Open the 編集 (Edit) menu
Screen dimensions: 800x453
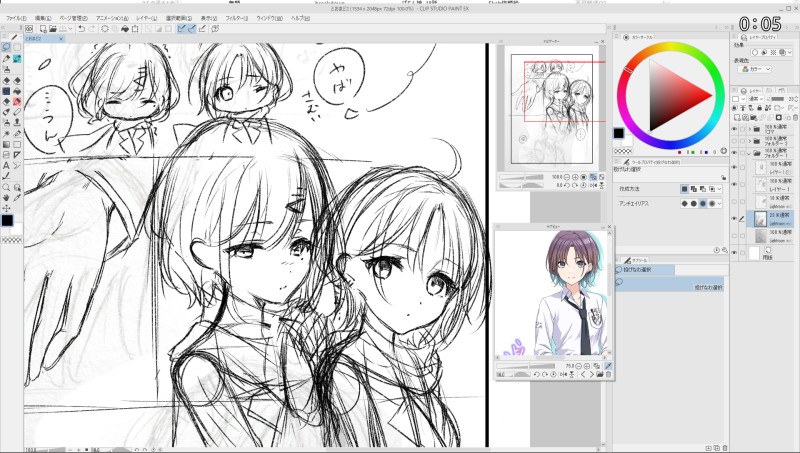(43, 18)
